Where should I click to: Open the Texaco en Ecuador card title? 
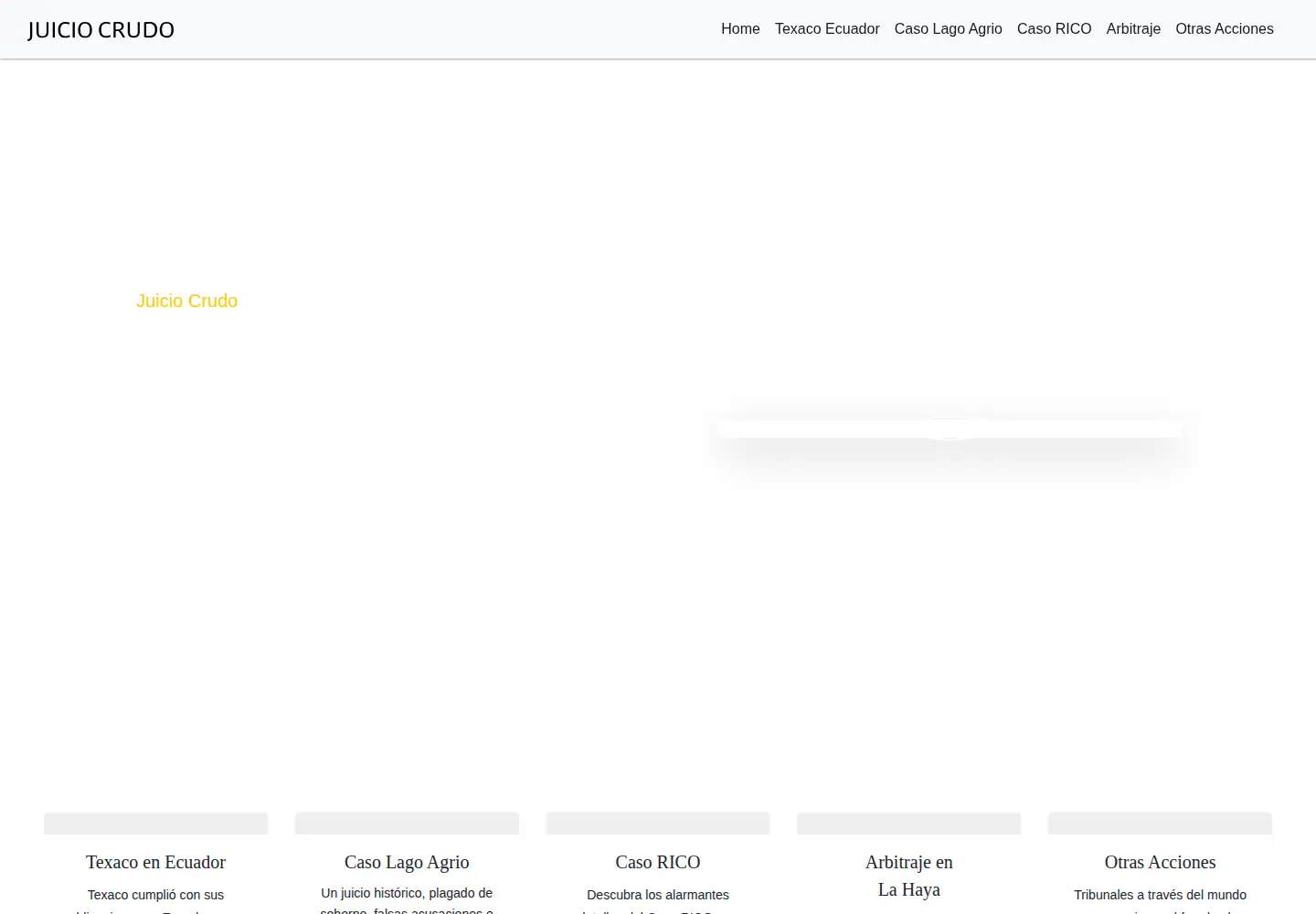click(x=155, y=862)
